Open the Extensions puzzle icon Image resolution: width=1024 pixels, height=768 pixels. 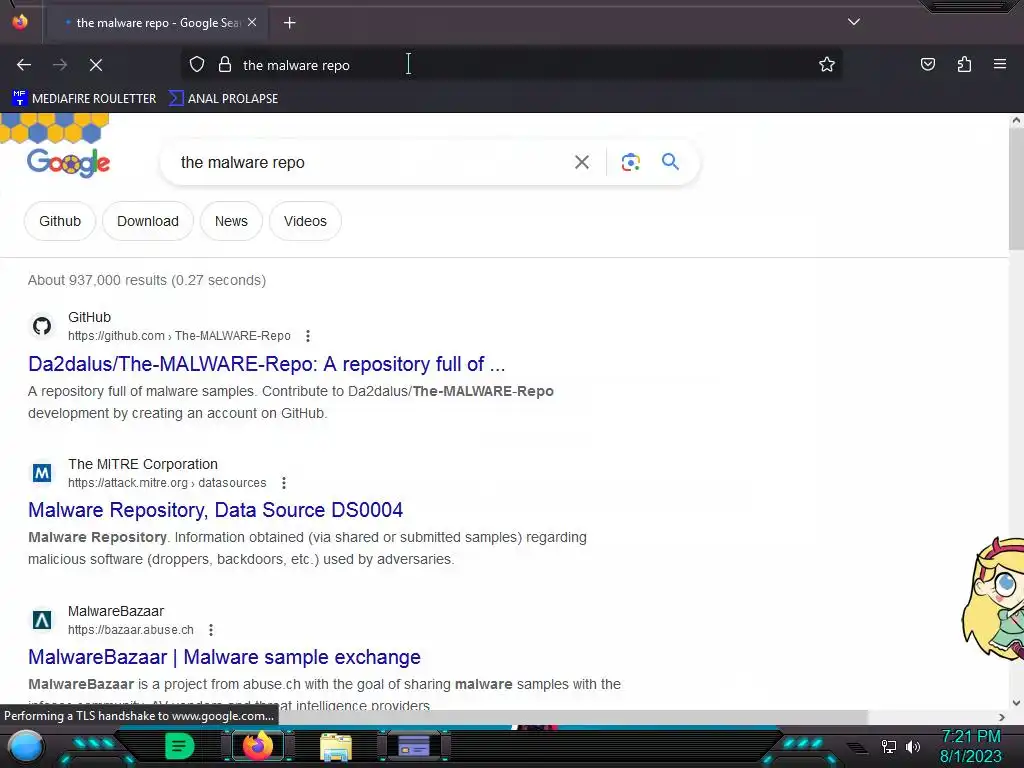click(x=964, y=65)
